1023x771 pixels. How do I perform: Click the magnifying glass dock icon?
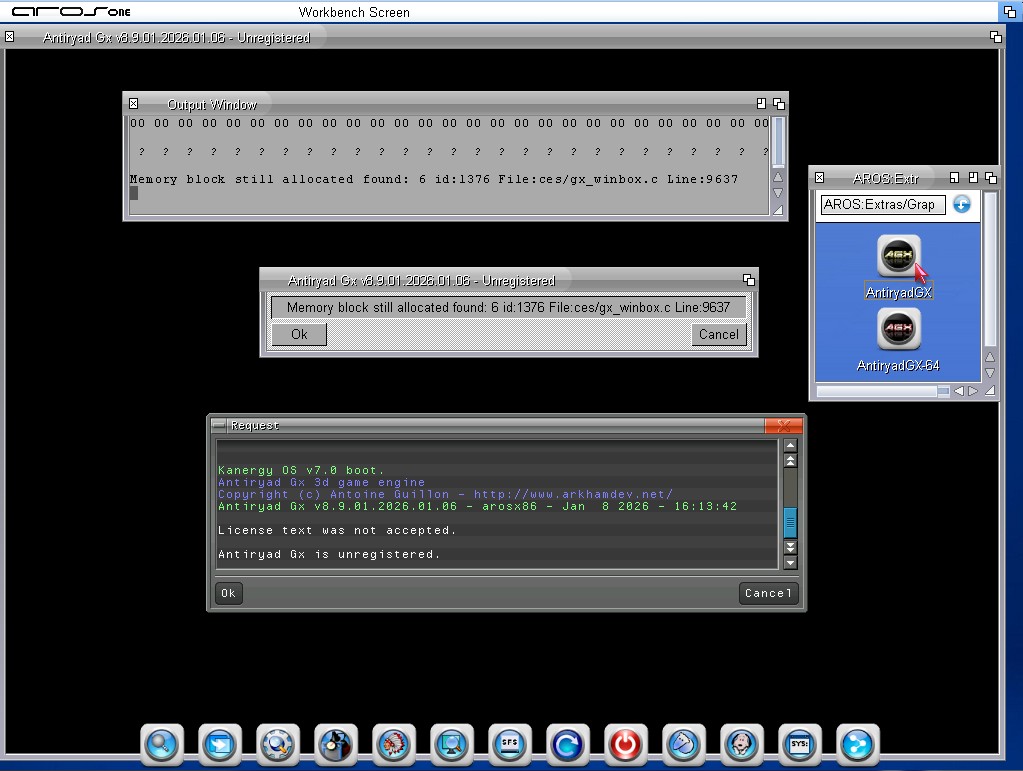tap(160, 743)
